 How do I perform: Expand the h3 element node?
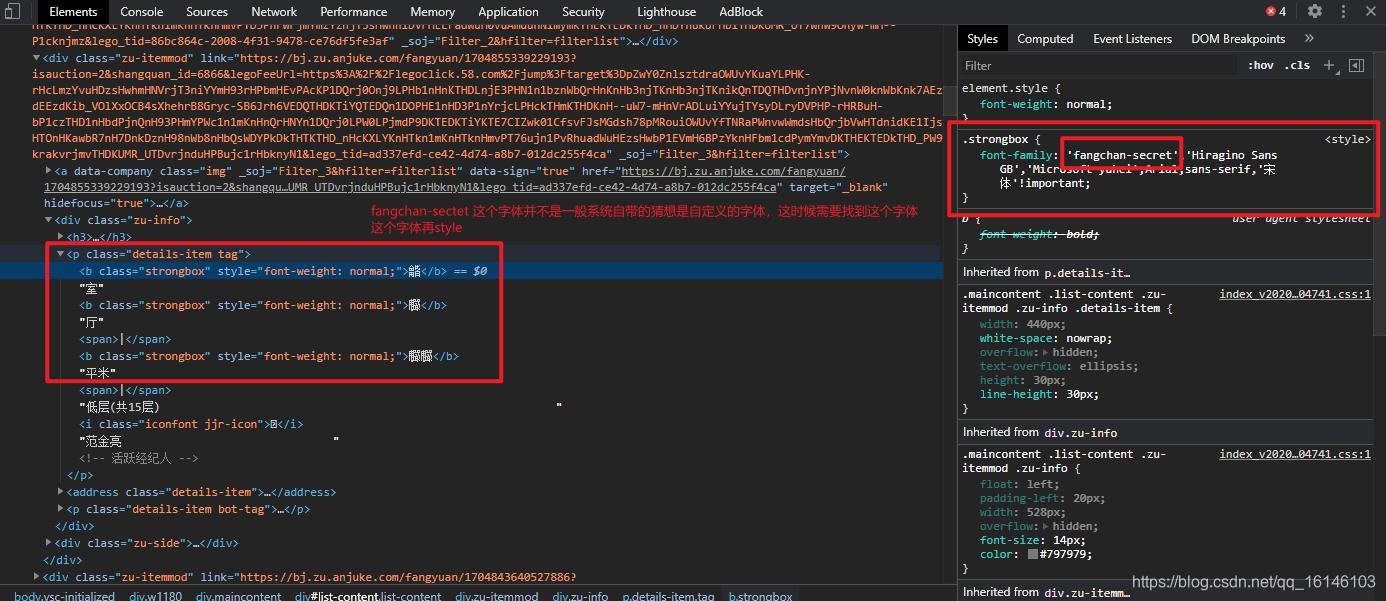(x=62, y=237)
